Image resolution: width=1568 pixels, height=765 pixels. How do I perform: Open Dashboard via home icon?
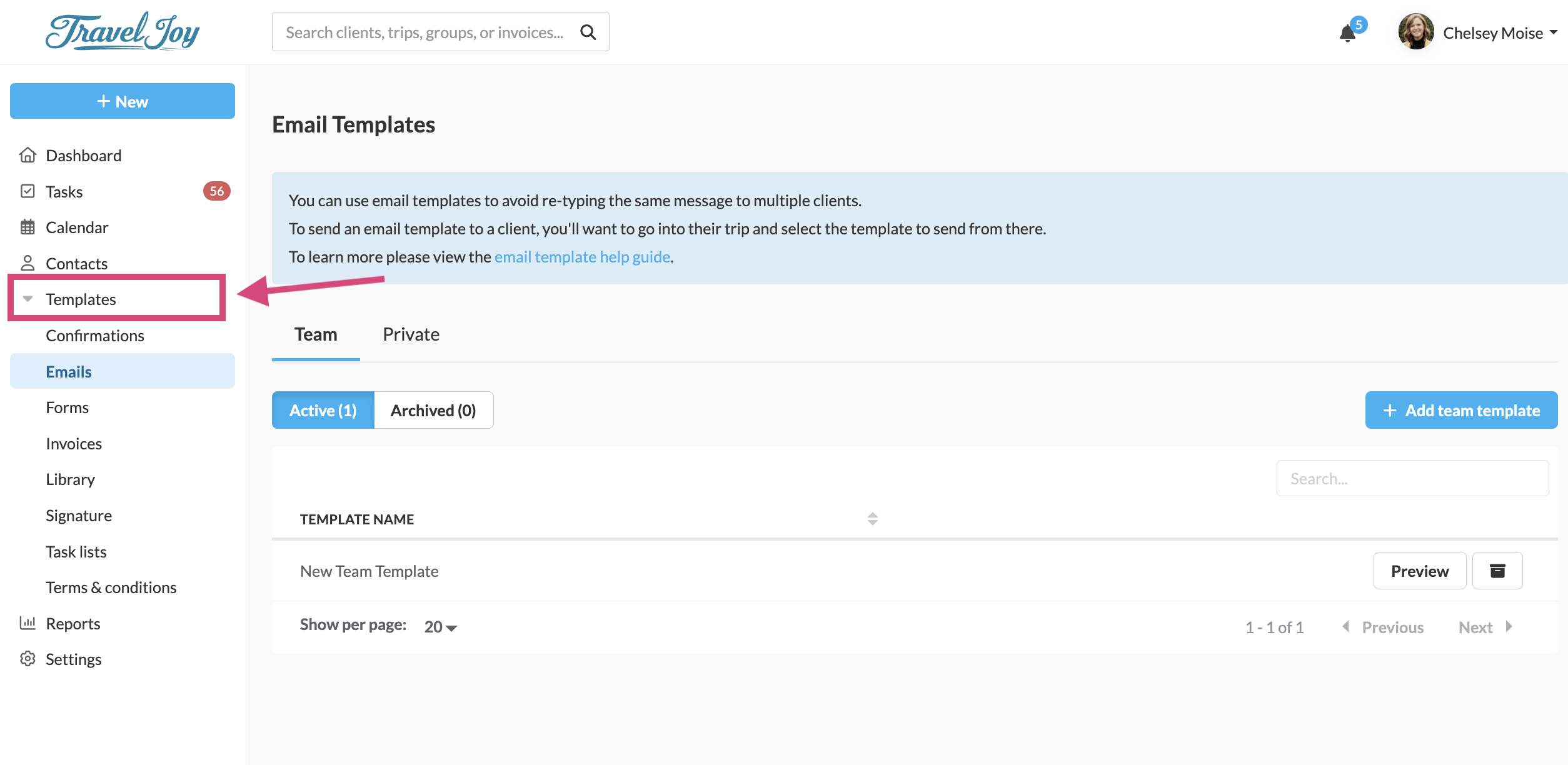pos(28,155)
